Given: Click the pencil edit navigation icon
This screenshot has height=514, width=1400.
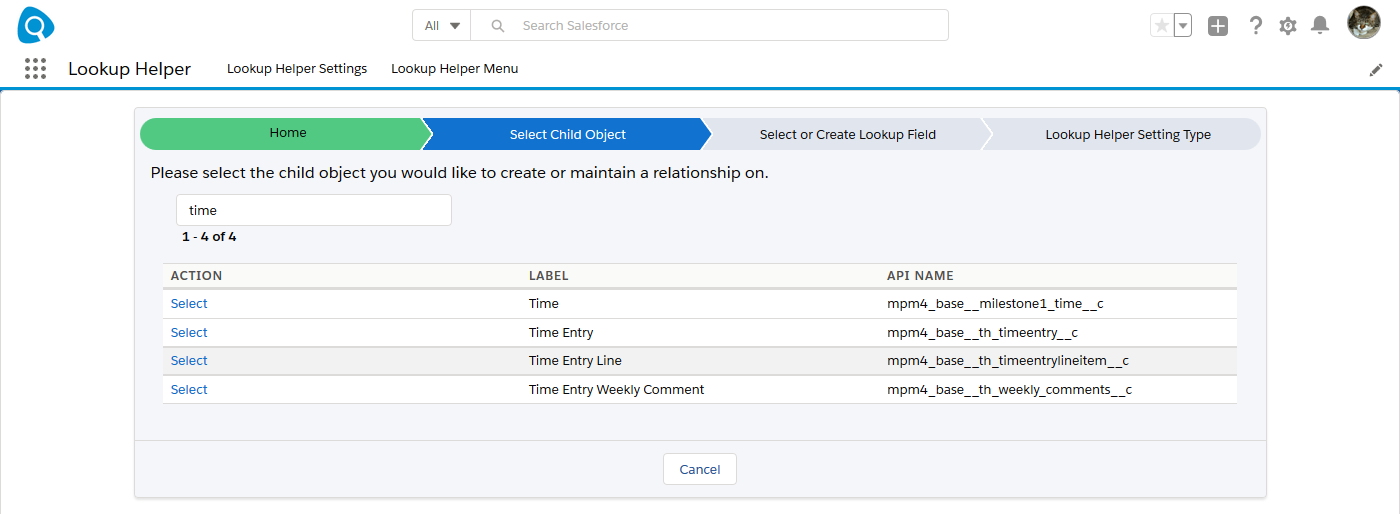Looking at the screenshot, I should click(1377, 70).
